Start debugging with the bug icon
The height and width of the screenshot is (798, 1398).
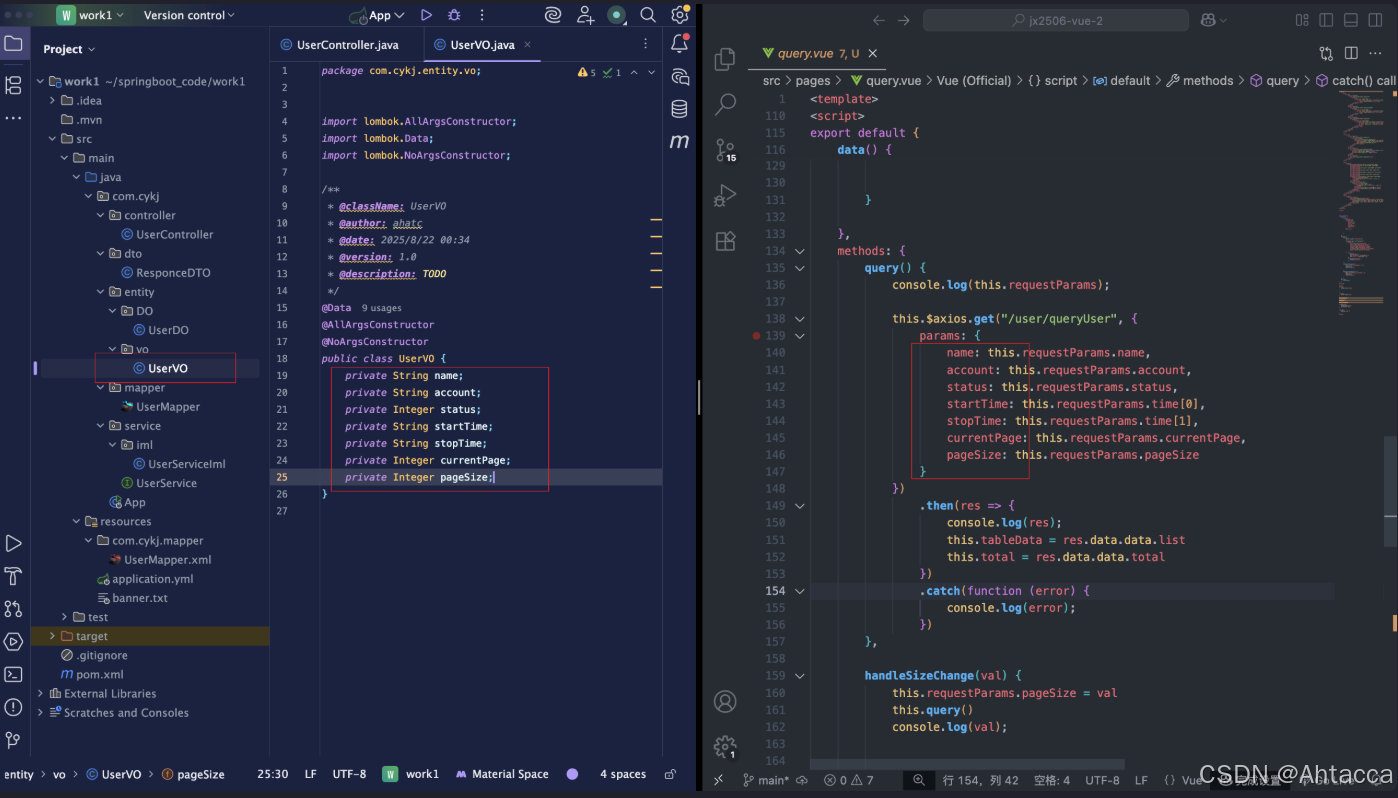[x=454, y=15]
